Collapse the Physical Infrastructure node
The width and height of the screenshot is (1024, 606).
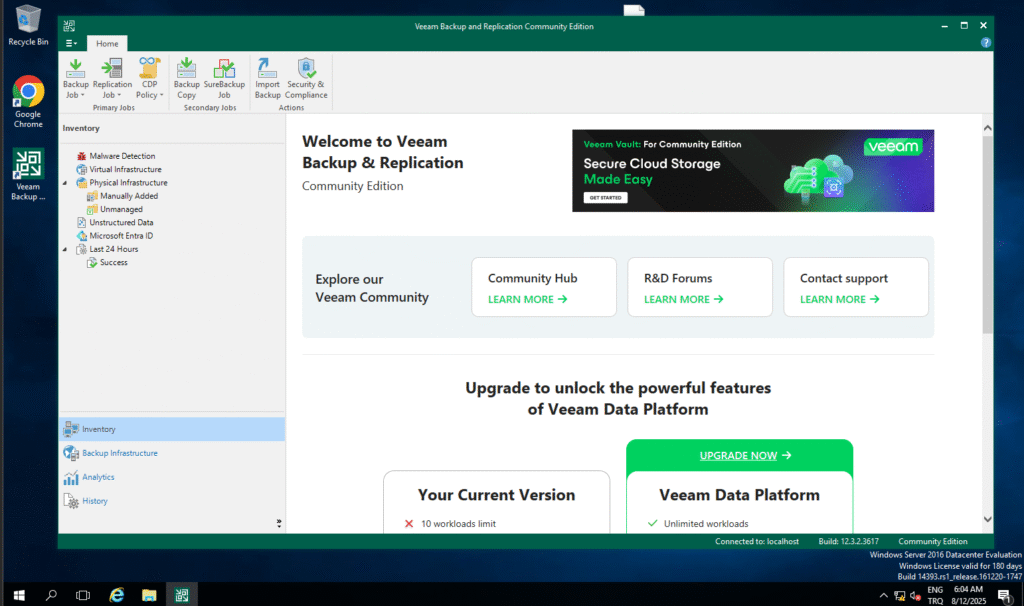65,183
